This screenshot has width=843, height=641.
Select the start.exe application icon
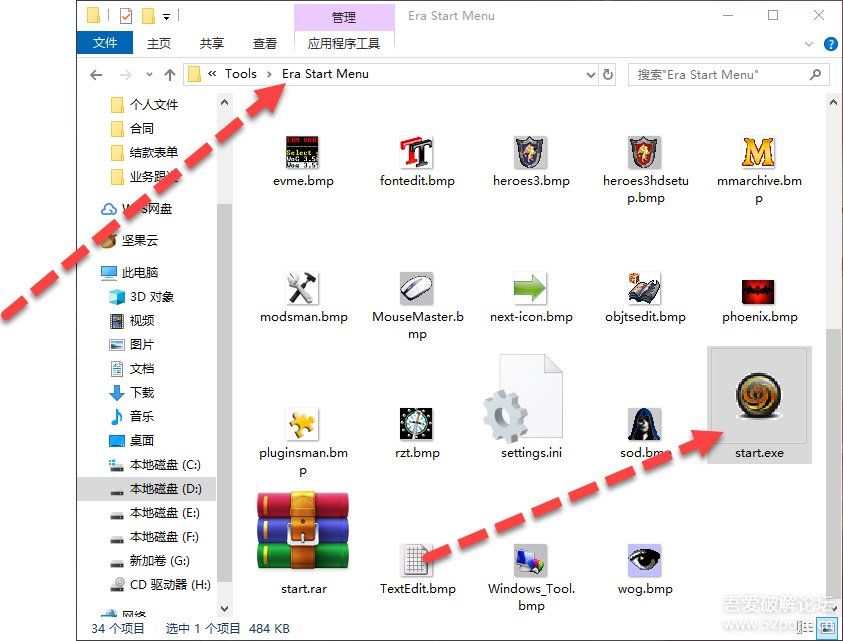pyautogui.click(x=759, y=399)
